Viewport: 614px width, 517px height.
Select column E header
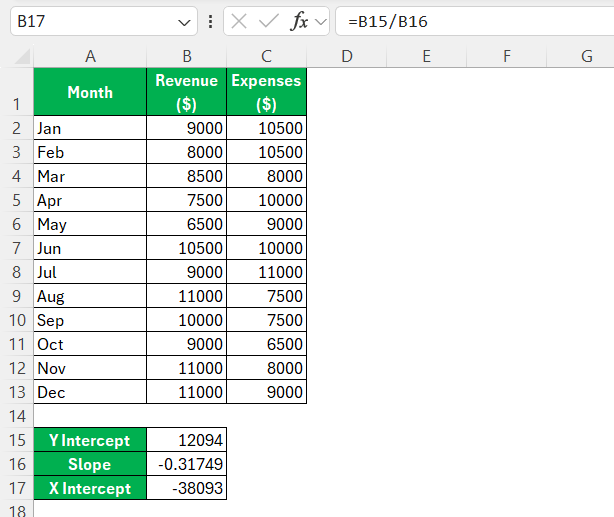[x=426, y=56]
